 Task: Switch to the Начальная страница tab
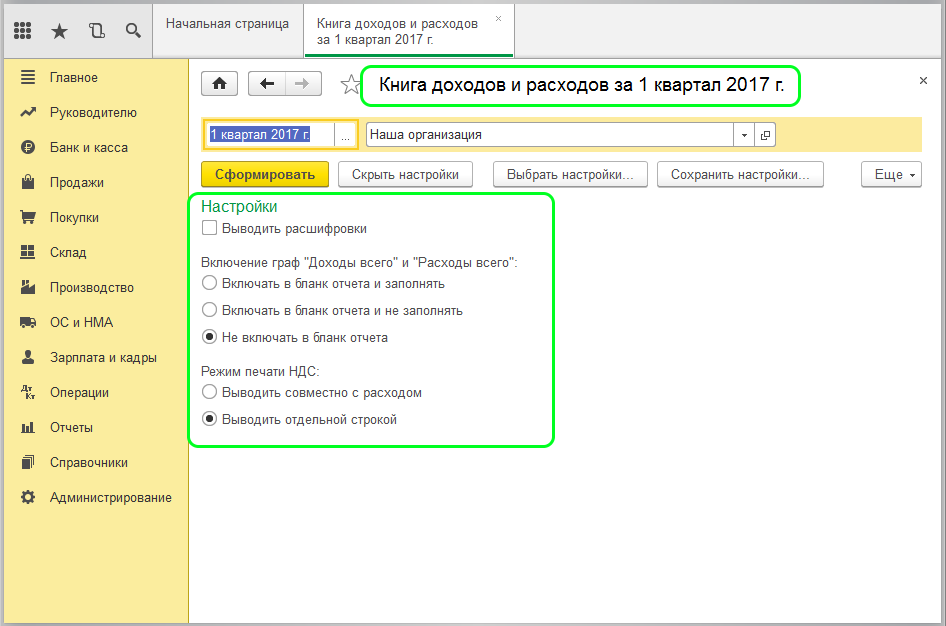pos(227,23)
